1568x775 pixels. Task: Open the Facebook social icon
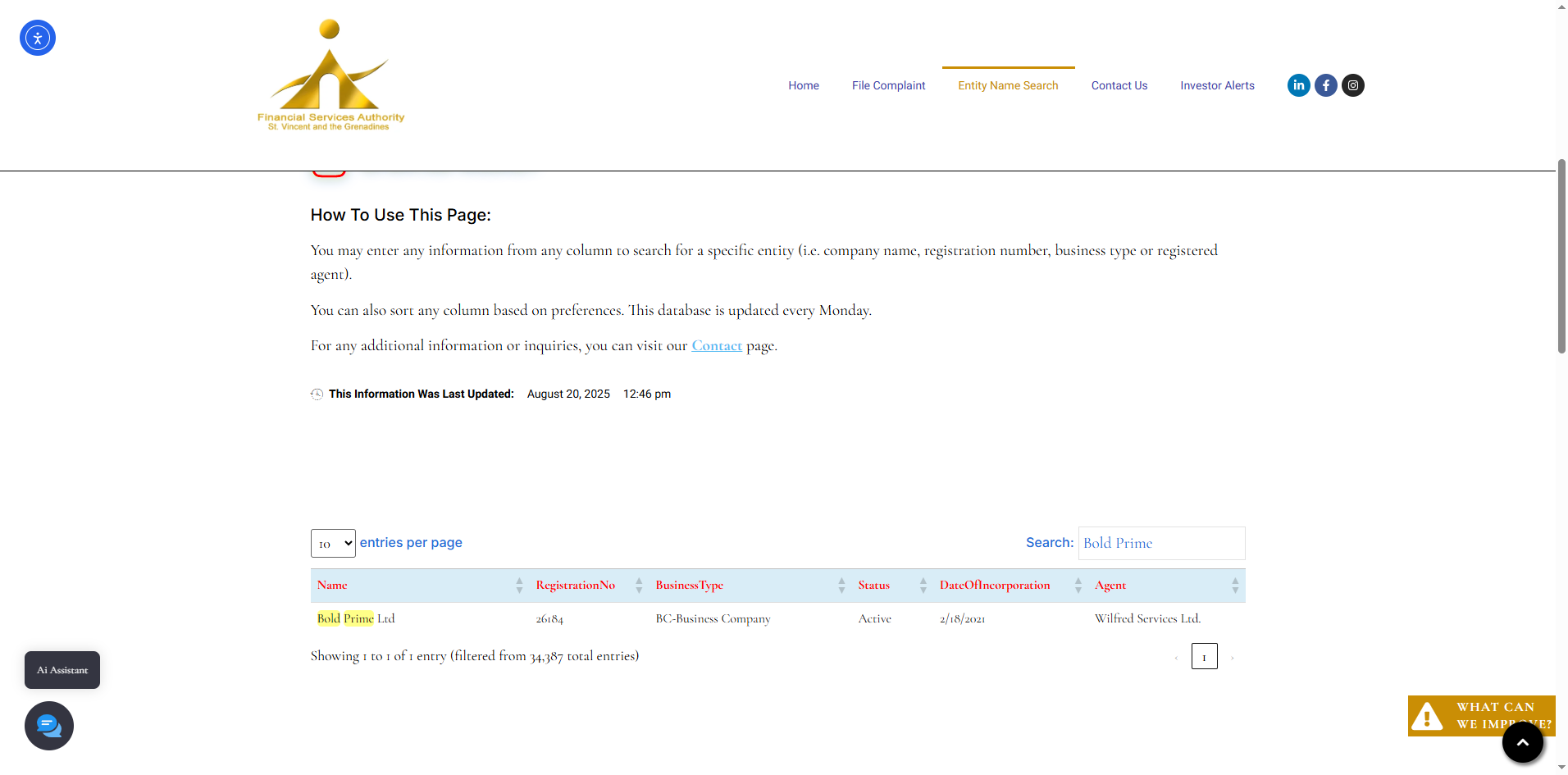(x=1325, y=85)
